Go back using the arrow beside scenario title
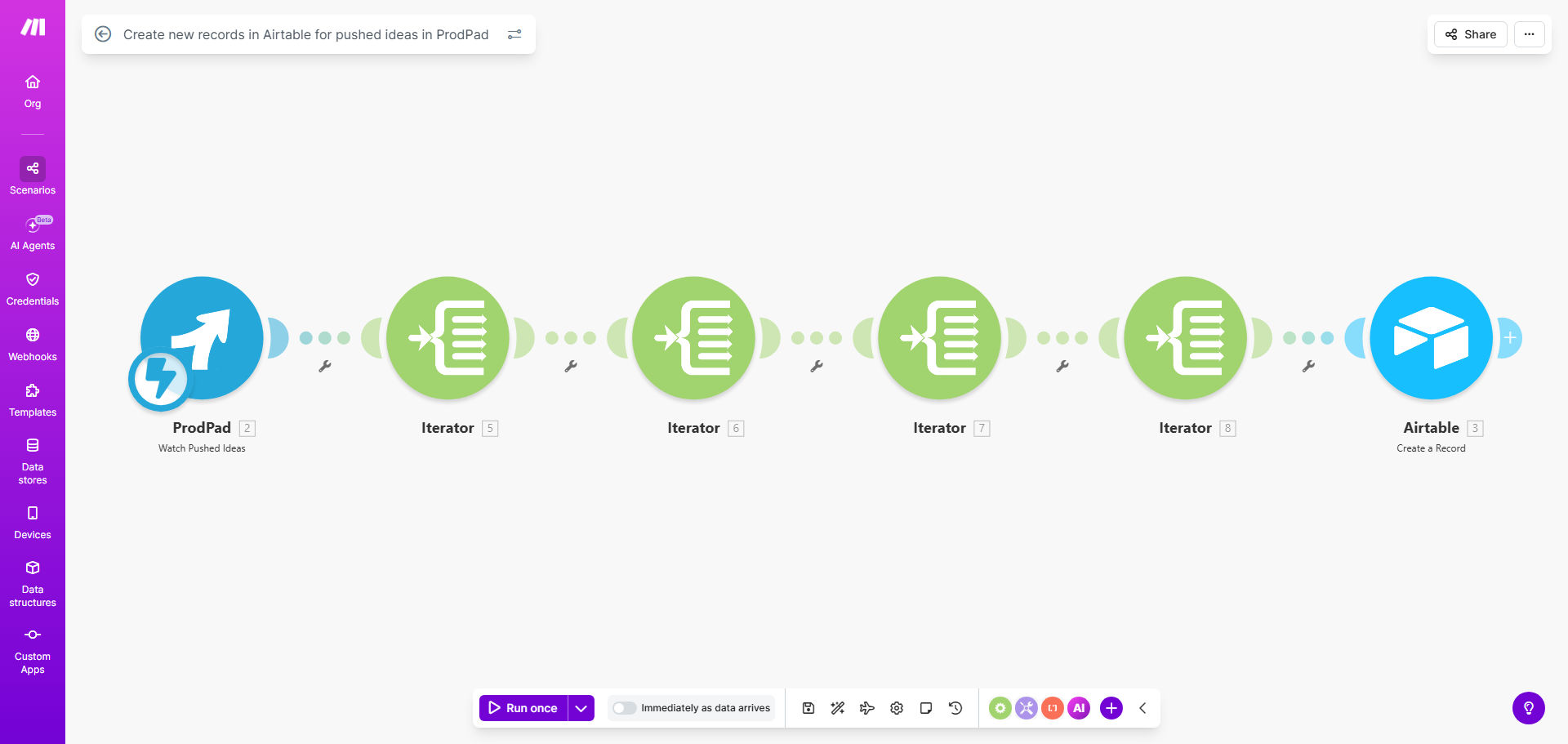 tap(103, 34)
